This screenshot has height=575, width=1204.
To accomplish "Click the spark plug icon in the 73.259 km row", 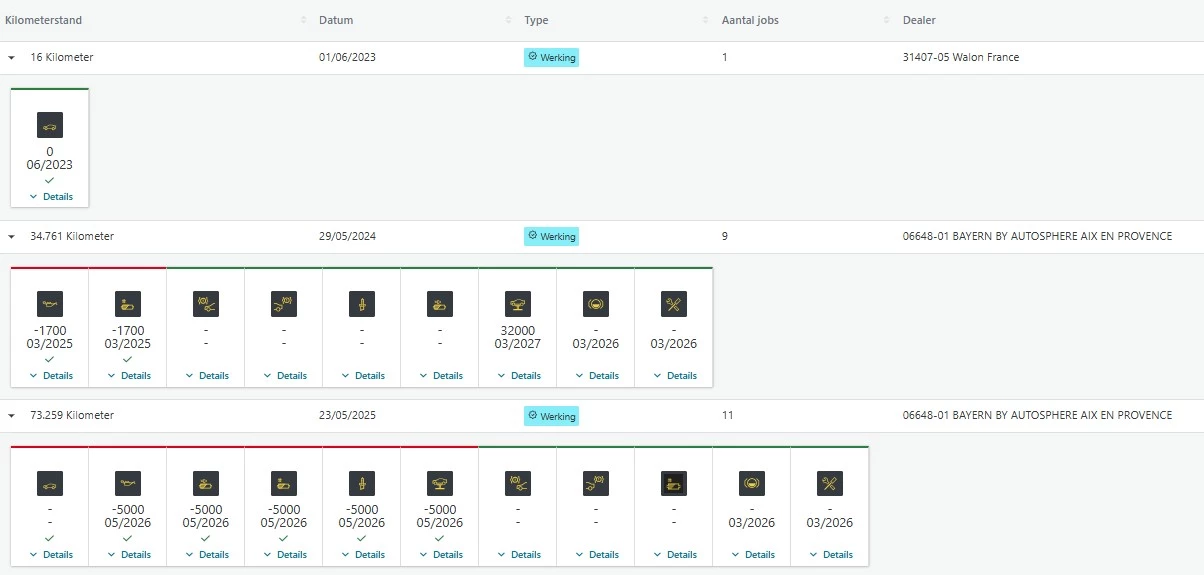I will pyautogui.click(x=362, y=483).
